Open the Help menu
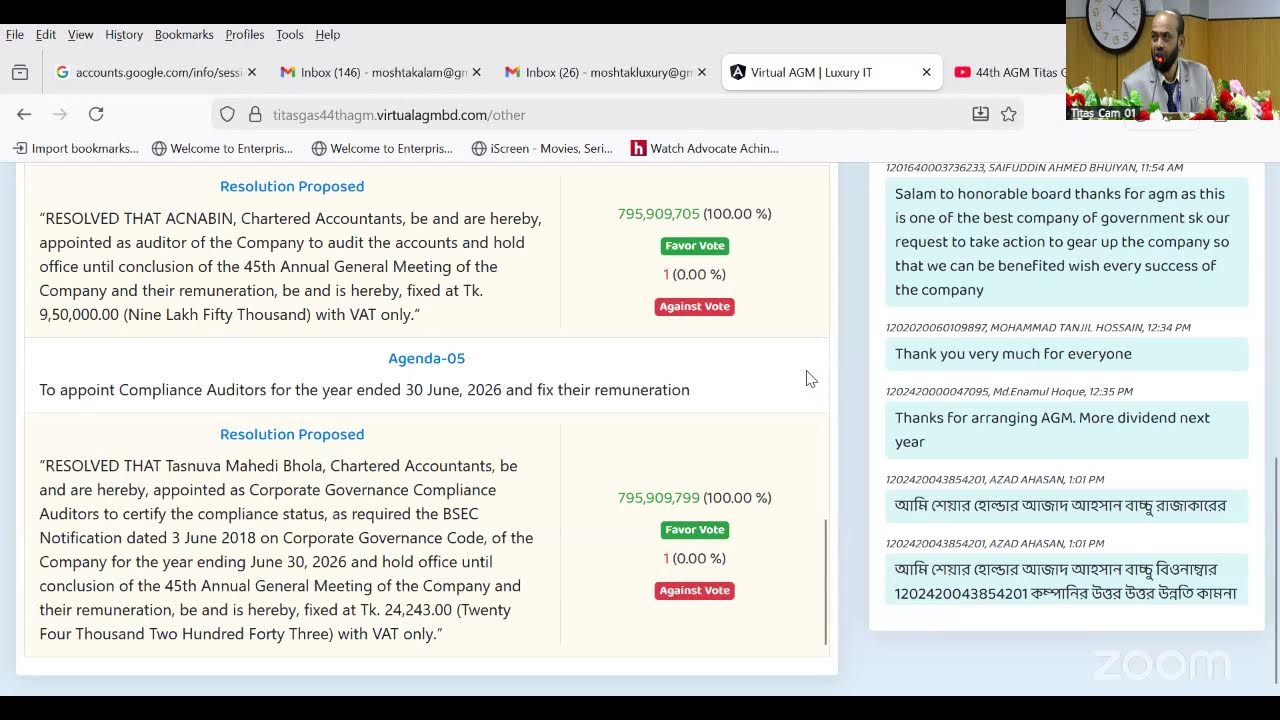The width and height of the screenshot is (1280, 720). click(x=328, y=34)
